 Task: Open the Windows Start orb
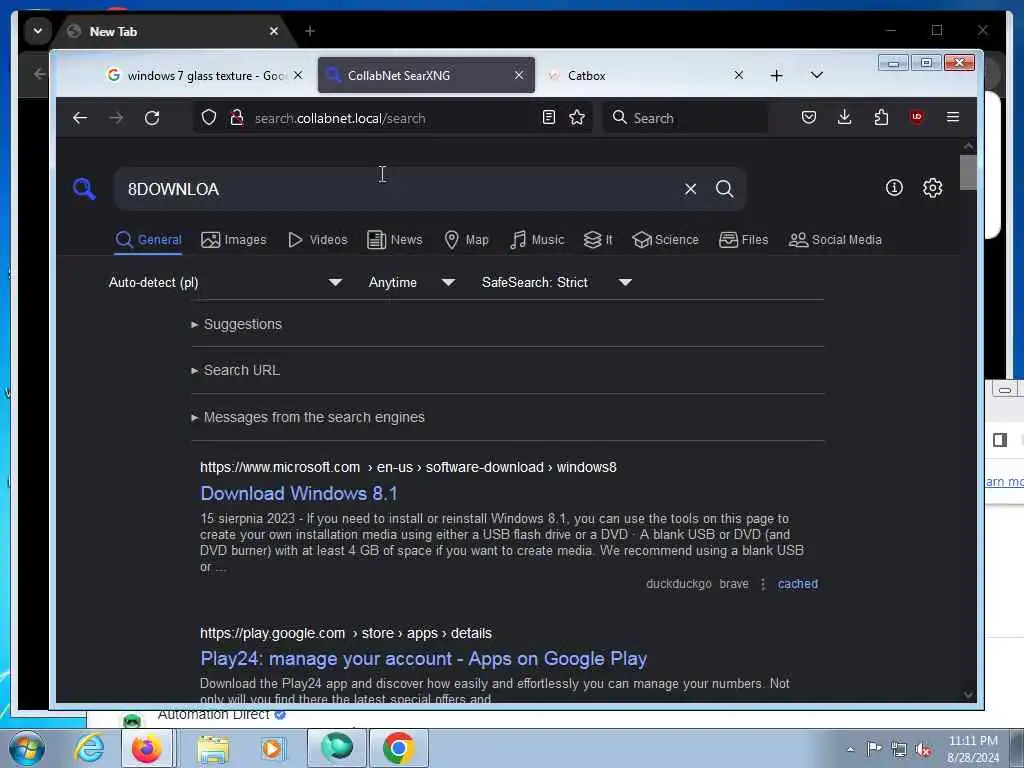[27, 748]
